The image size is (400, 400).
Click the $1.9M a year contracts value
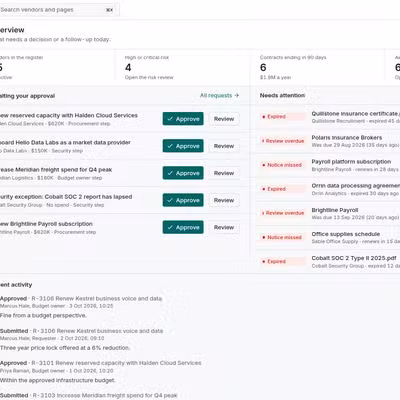tap(275, 77)
